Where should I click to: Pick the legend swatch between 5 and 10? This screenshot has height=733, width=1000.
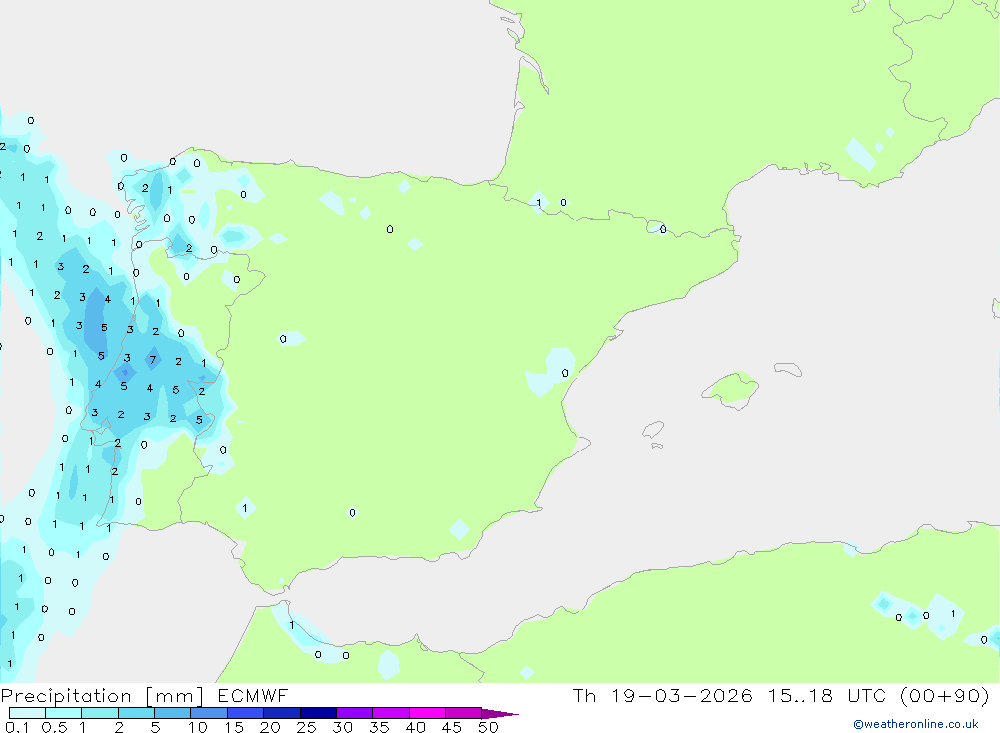pos(173,714)
